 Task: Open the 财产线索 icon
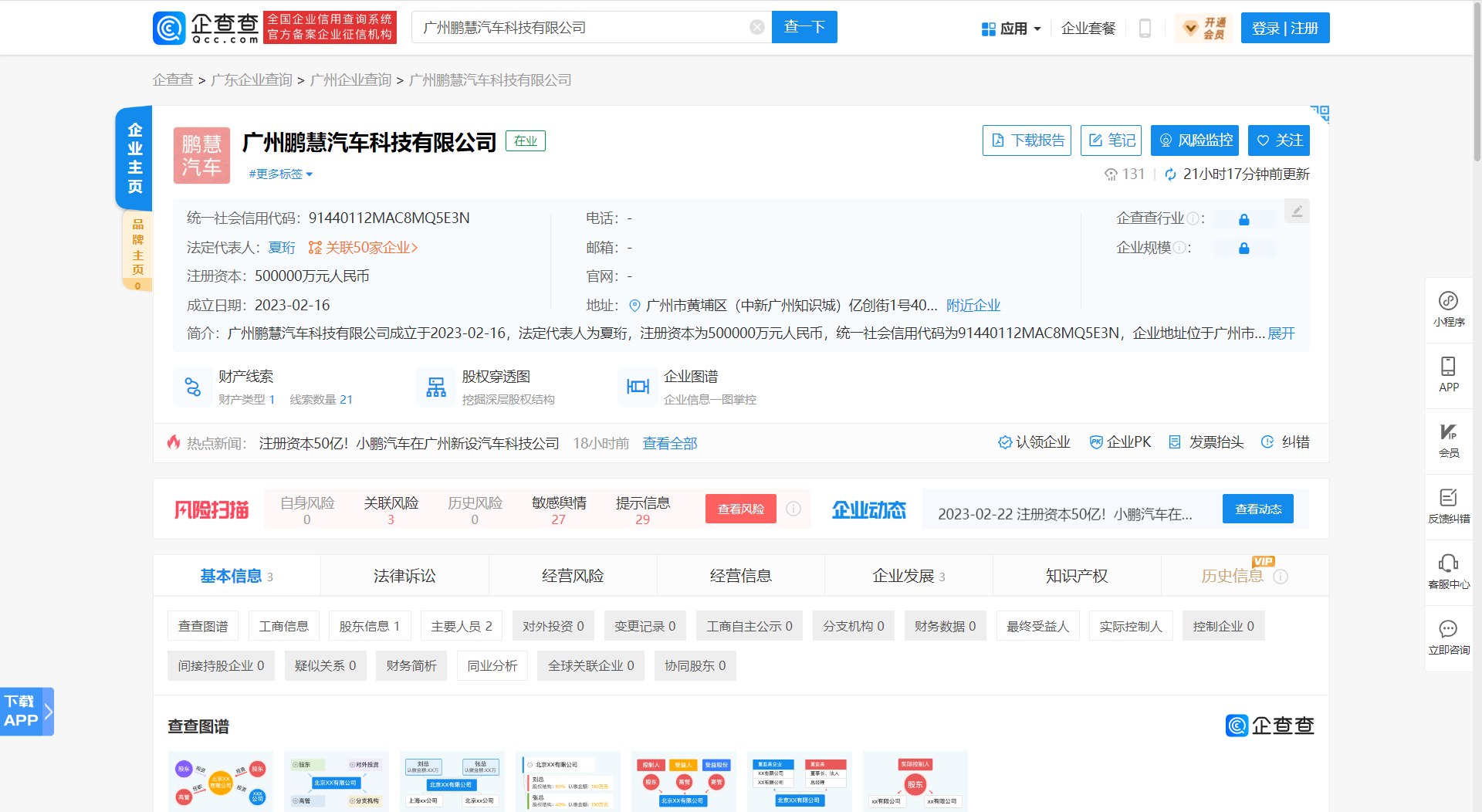(193, 387)
